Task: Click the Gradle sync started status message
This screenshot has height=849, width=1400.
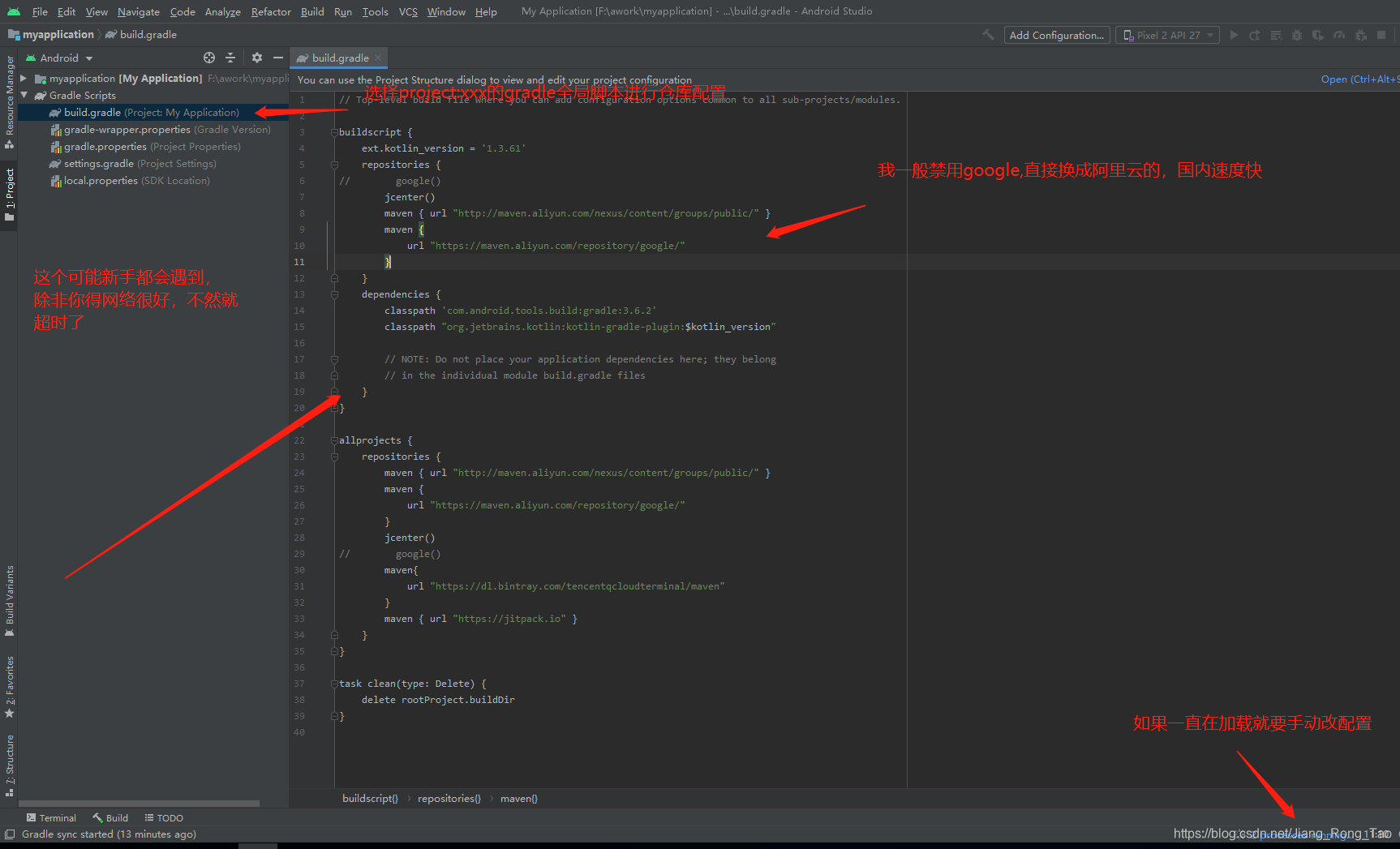Action: tap(109, 834)
